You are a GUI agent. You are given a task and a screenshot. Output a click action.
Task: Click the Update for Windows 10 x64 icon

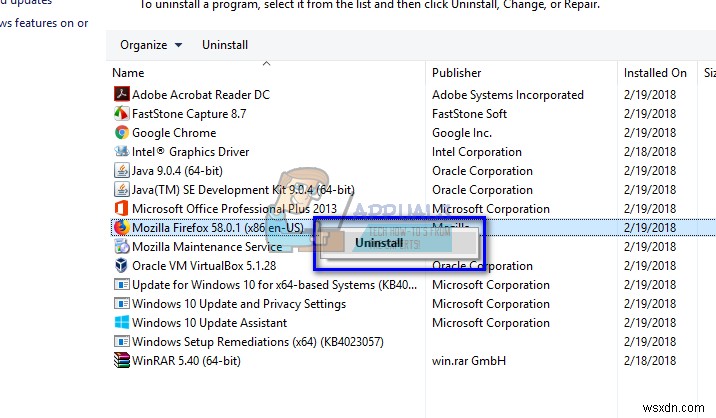[121, 285]
